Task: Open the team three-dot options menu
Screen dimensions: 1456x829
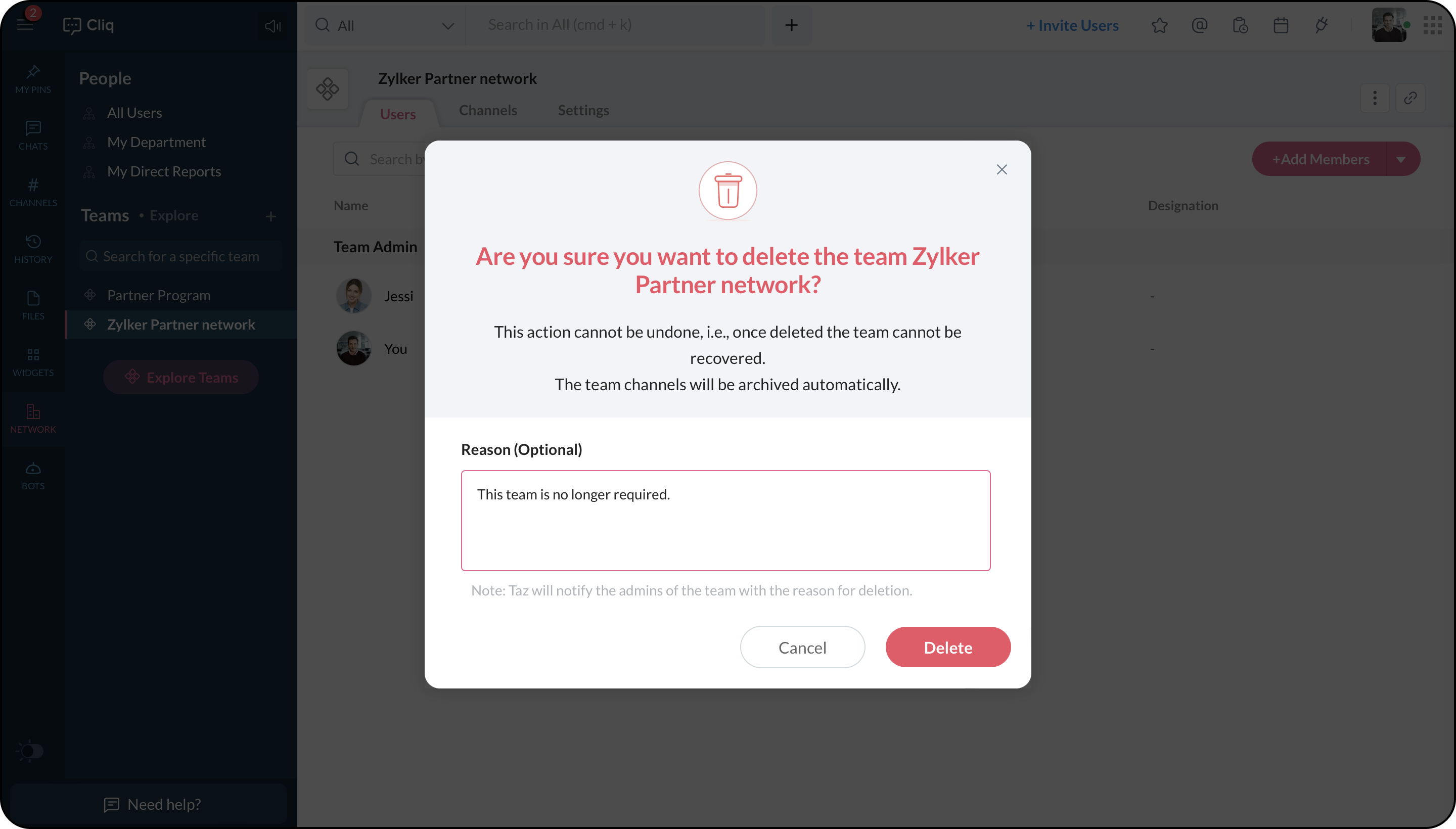Action: click(x=1375, y=98)
